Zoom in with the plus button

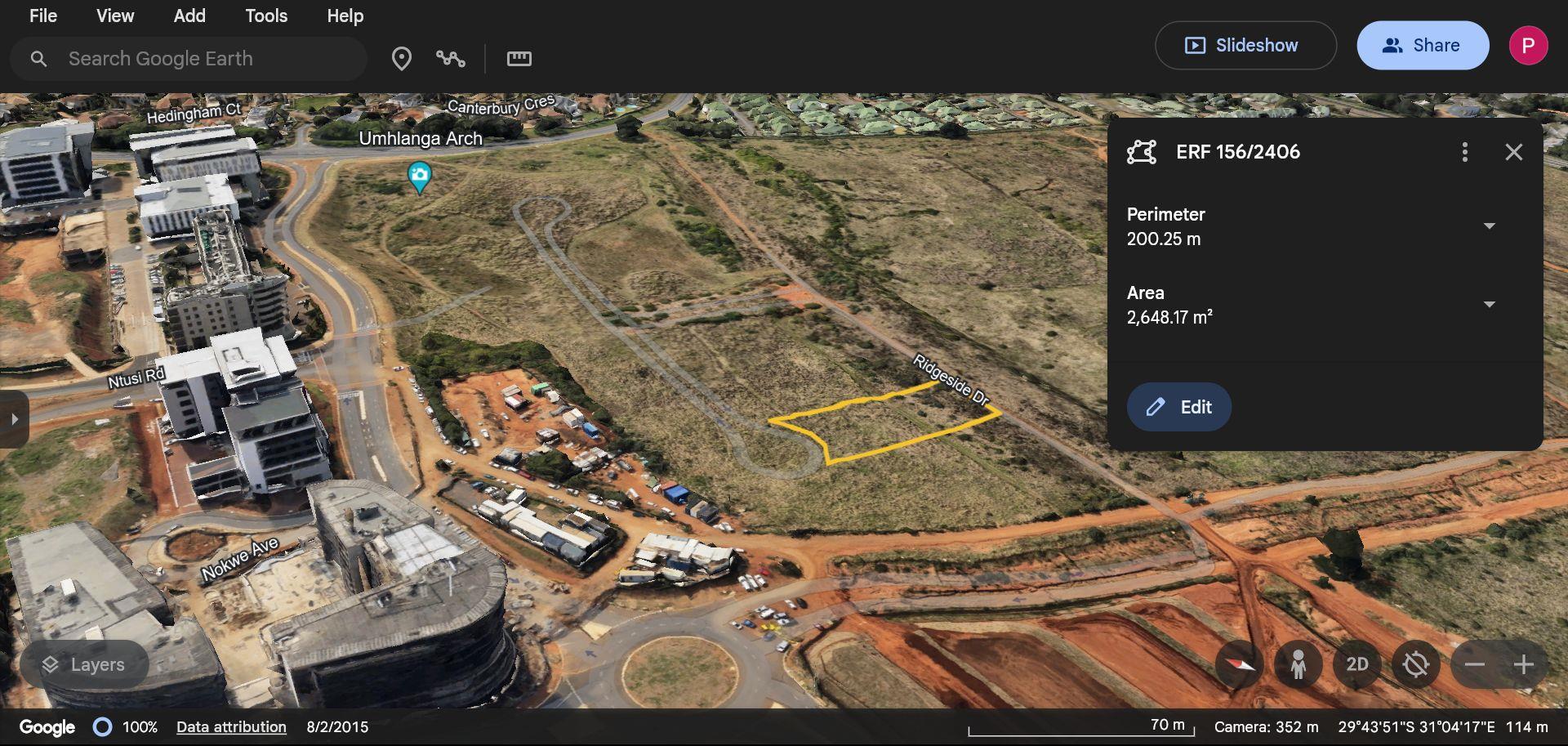tap(1526, 664)
